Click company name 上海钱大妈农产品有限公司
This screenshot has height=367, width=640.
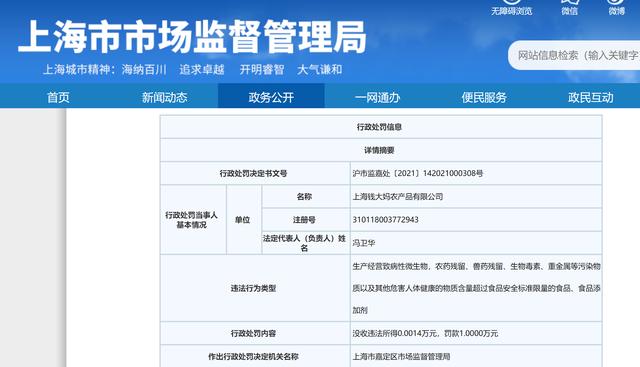[x=398, y=196]
